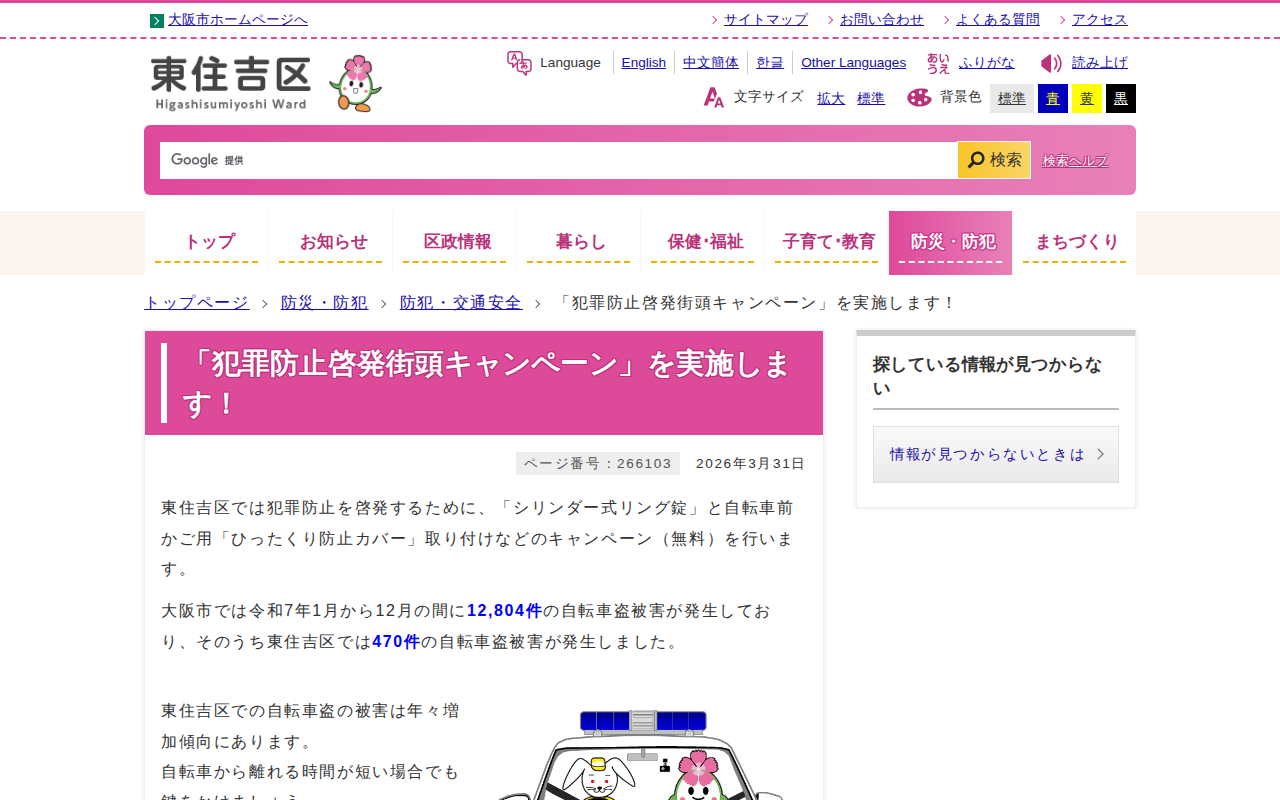Open the まちづくり navigation tab
The height and width of the screenshot is (800, 1280).
tap(1075, 243)
